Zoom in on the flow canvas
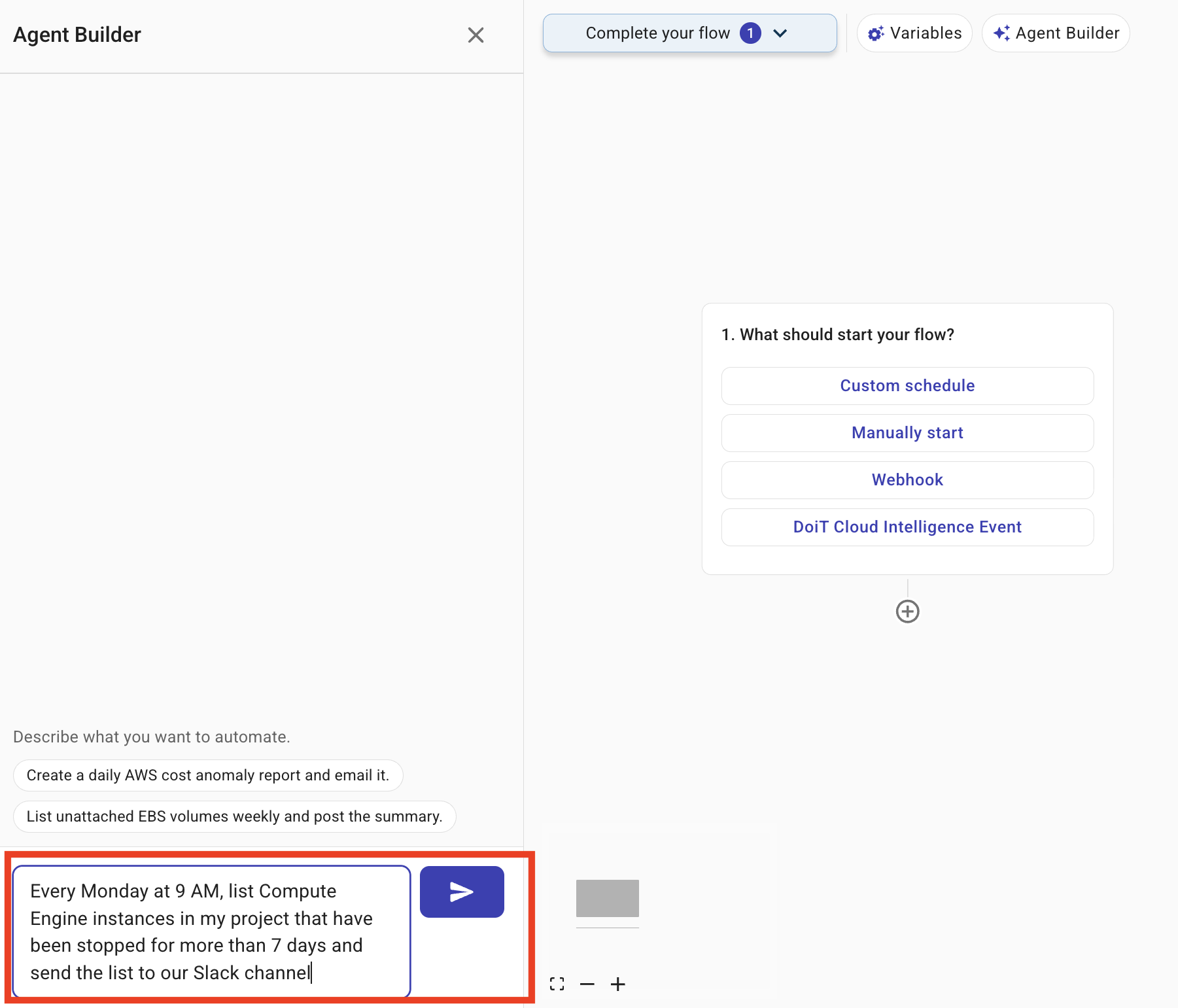Image resolution: width=1178 pixels, height=1008 pixels. pyautogui.click(x=617, y=984)
